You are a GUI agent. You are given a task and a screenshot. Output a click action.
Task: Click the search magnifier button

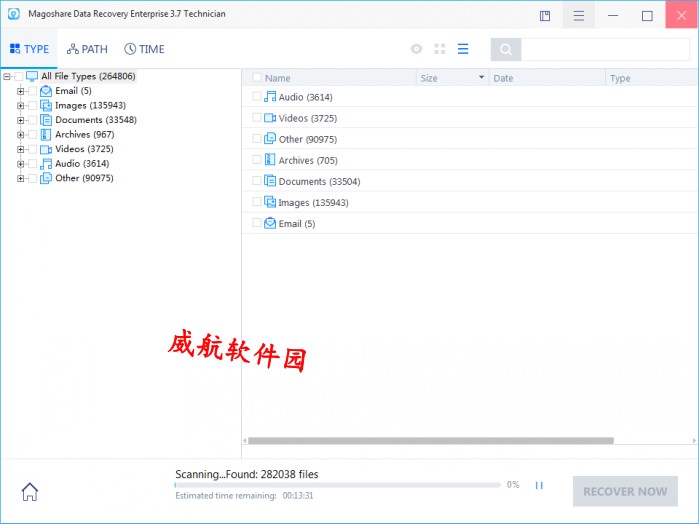point(506,49)
